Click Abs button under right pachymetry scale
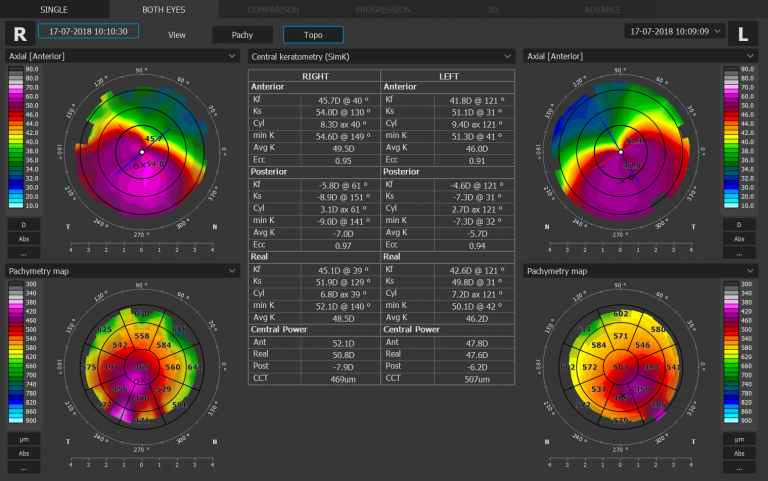Image resolution: width=768 pixels, height=481 pixels. click(24, 454)
